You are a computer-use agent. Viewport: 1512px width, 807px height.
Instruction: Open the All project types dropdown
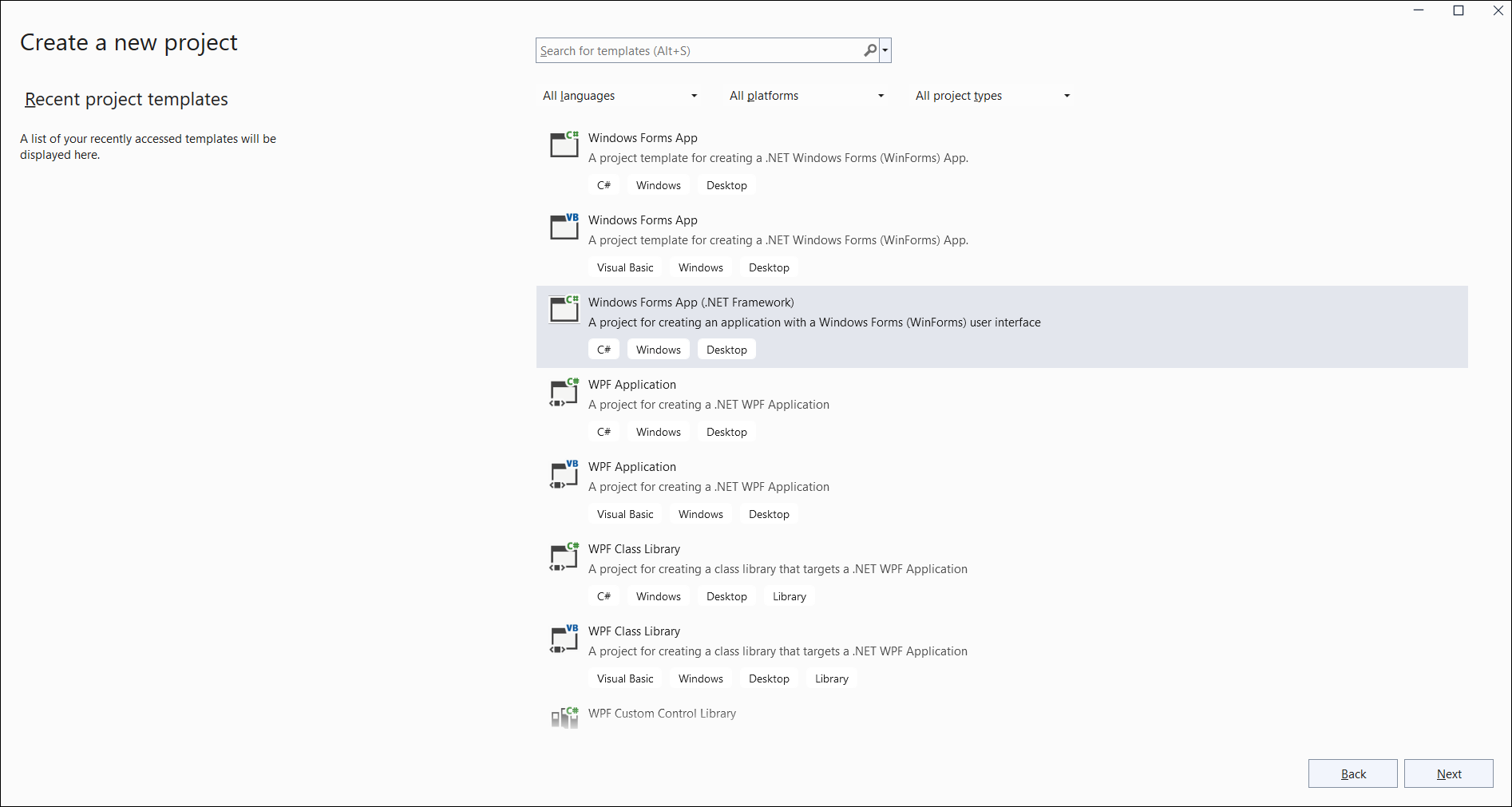point(992,96)
